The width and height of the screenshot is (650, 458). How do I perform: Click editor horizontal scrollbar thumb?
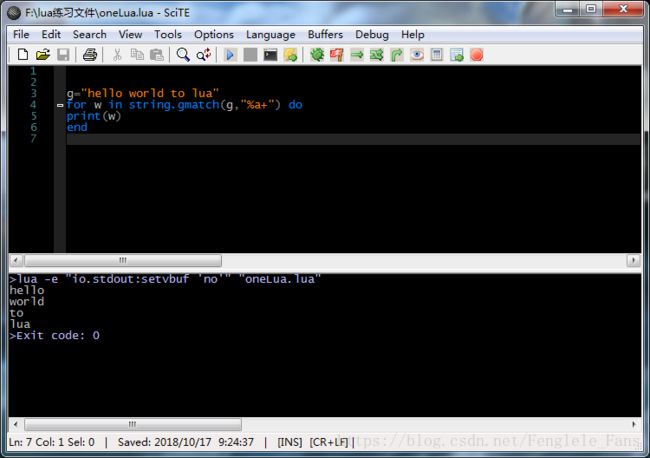point(123,261)
